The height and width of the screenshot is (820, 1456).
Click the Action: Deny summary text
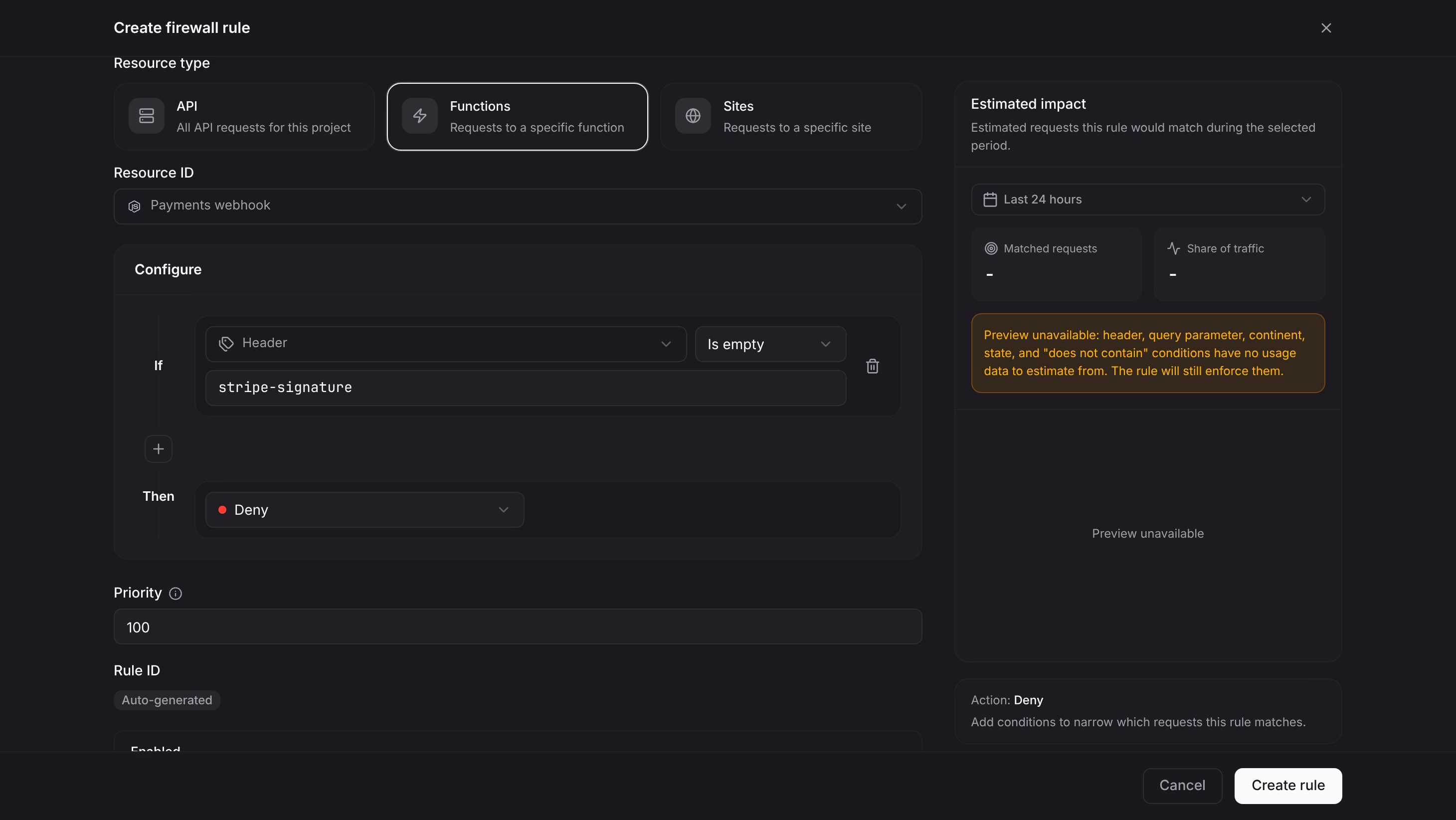(1007, 700)
